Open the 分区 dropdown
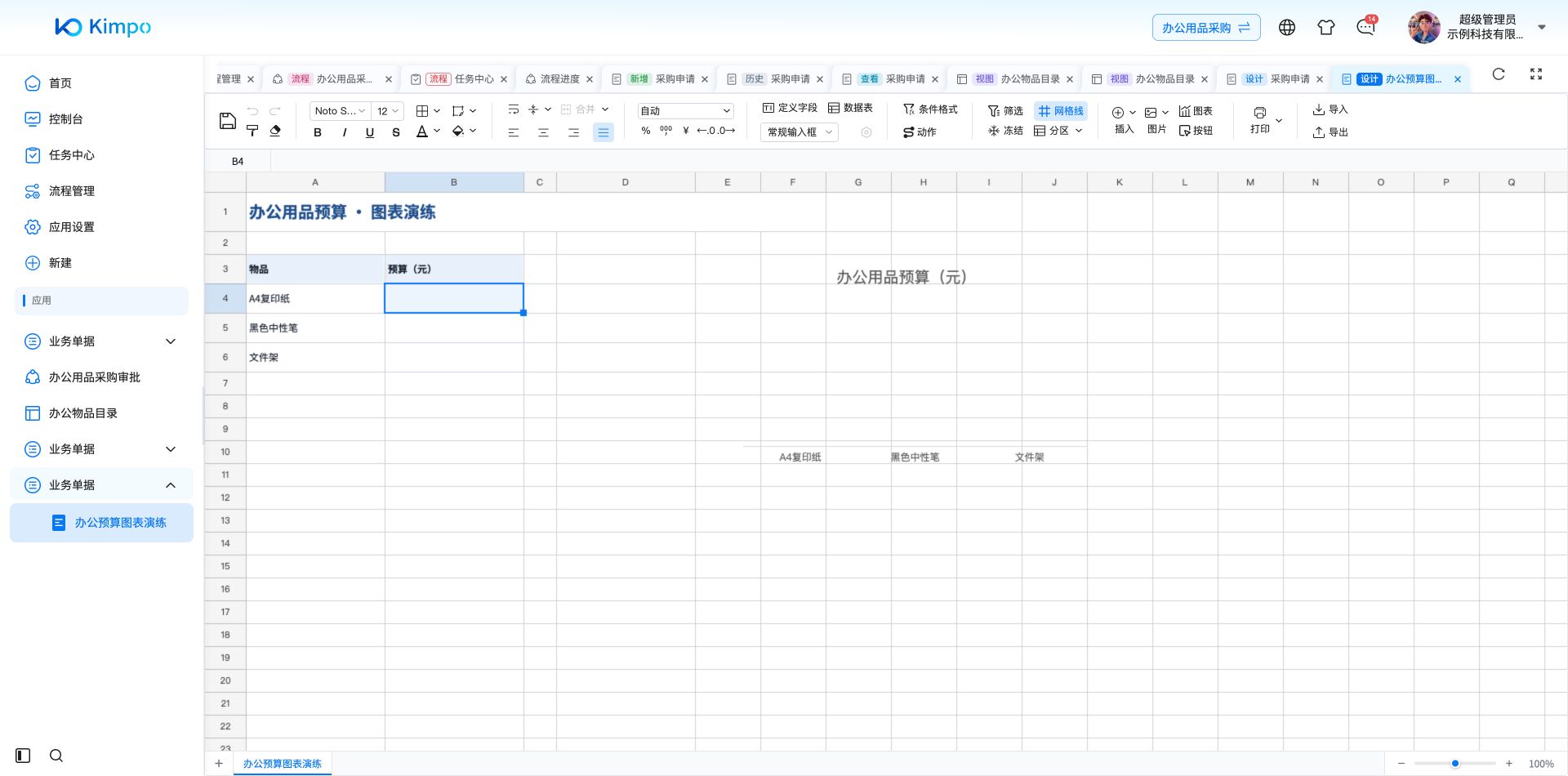1568x776 pixels. 1058,131
